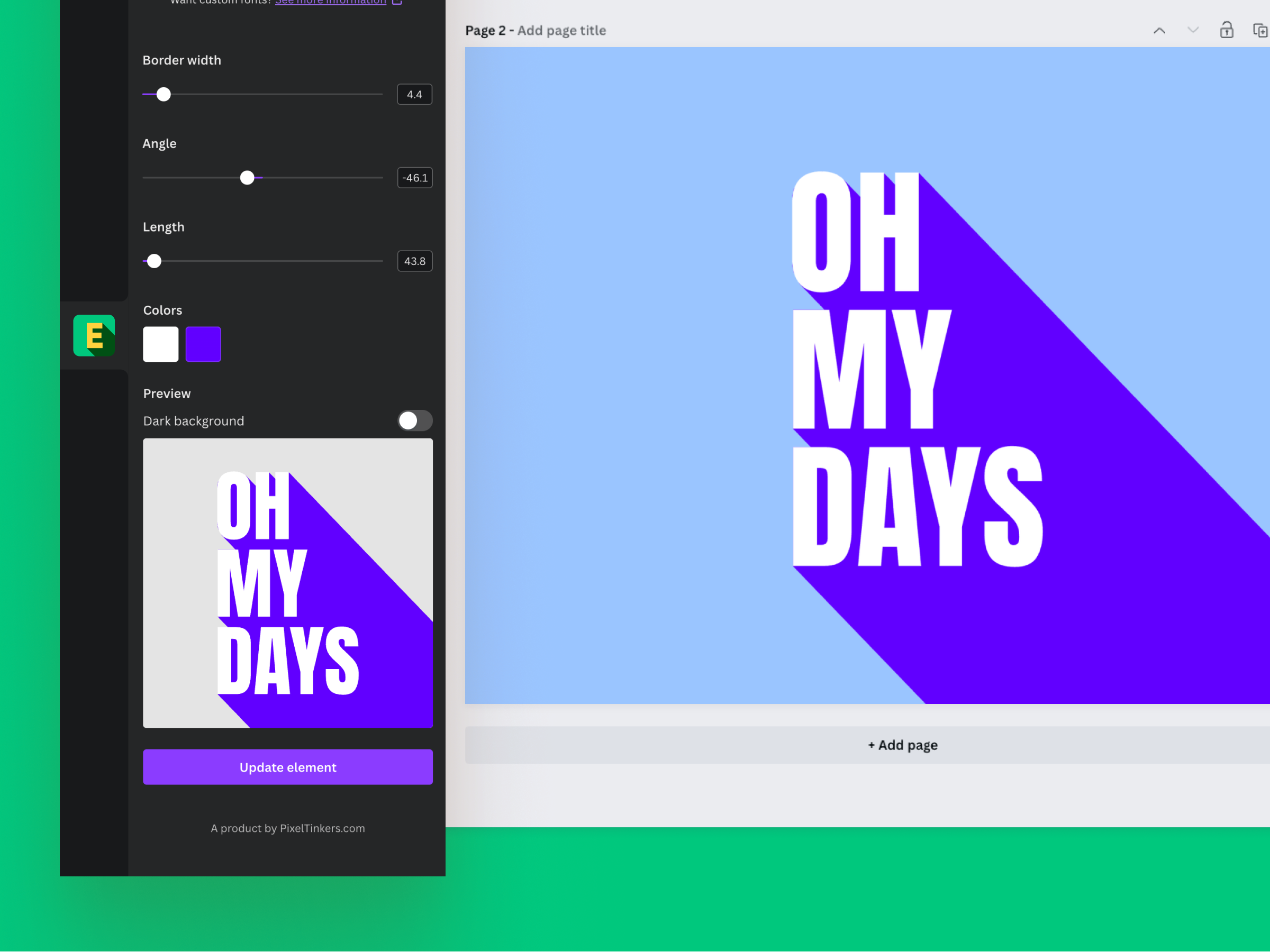
Task: Select the white color swatch
Action: (161, 344)
